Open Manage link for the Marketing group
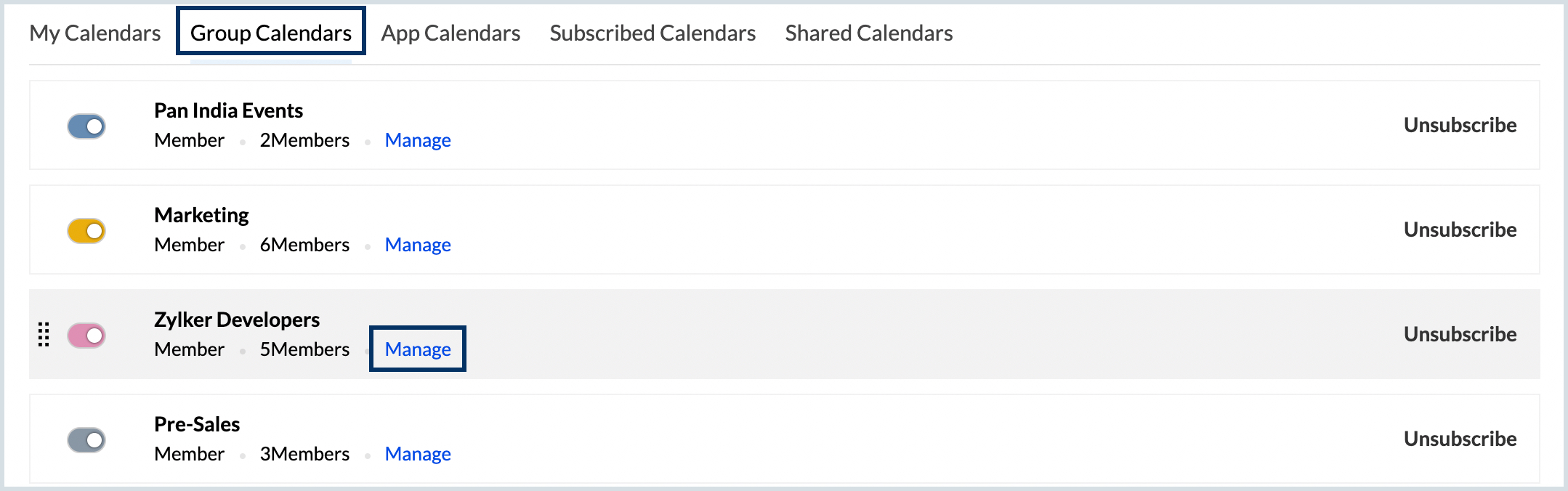This screenshot has height=491, width=1568. click(x=418, y=245)
